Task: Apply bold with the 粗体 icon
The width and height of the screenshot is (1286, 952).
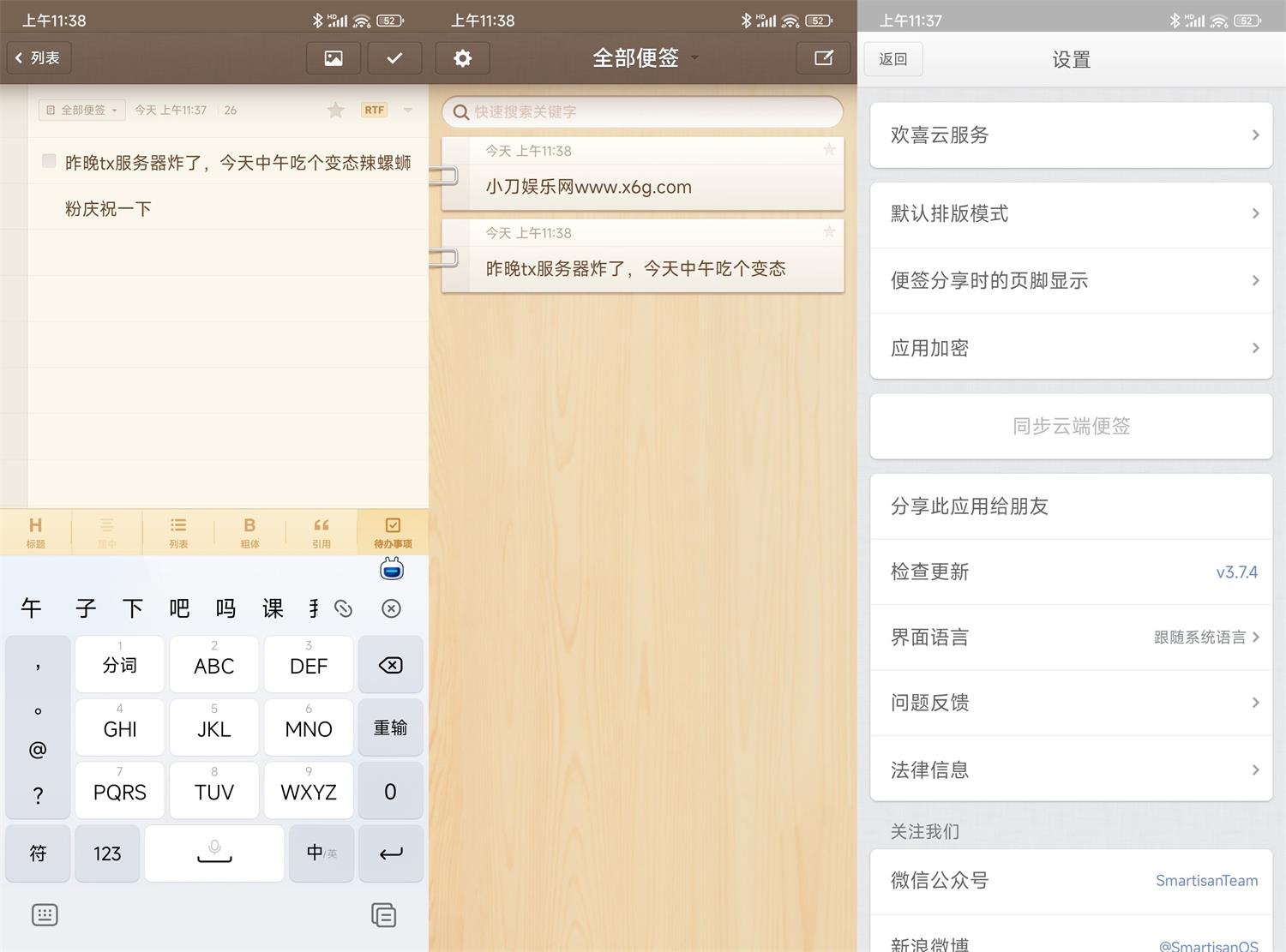Action: (x=249, y=531)
